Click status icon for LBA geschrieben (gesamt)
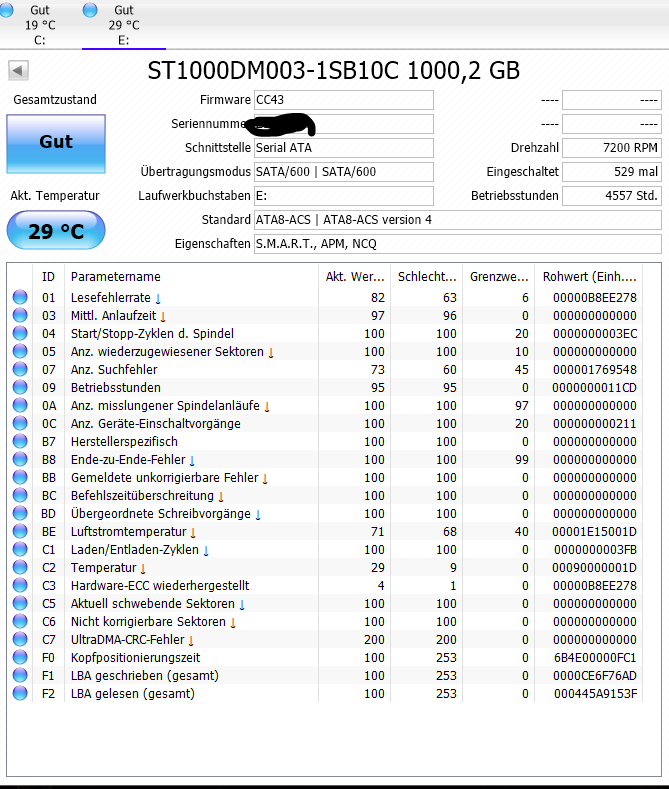Viewport: 669px width, 789px height. coord(20,676)
